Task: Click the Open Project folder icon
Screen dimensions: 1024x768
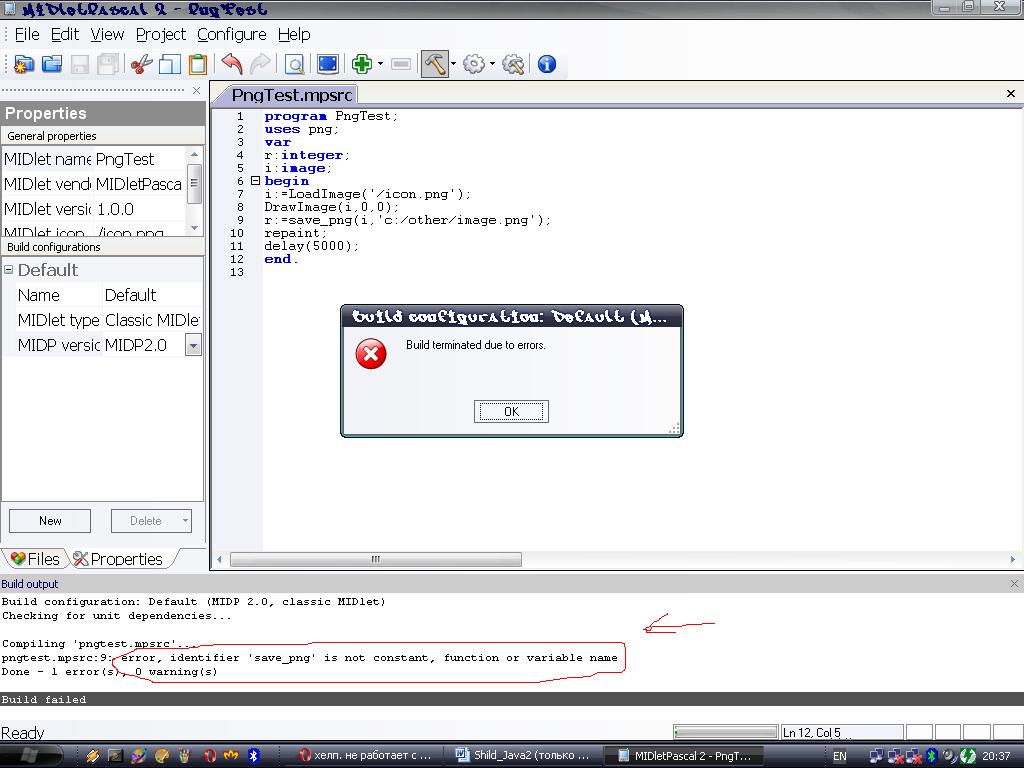Action: click(x=51, y=64)
